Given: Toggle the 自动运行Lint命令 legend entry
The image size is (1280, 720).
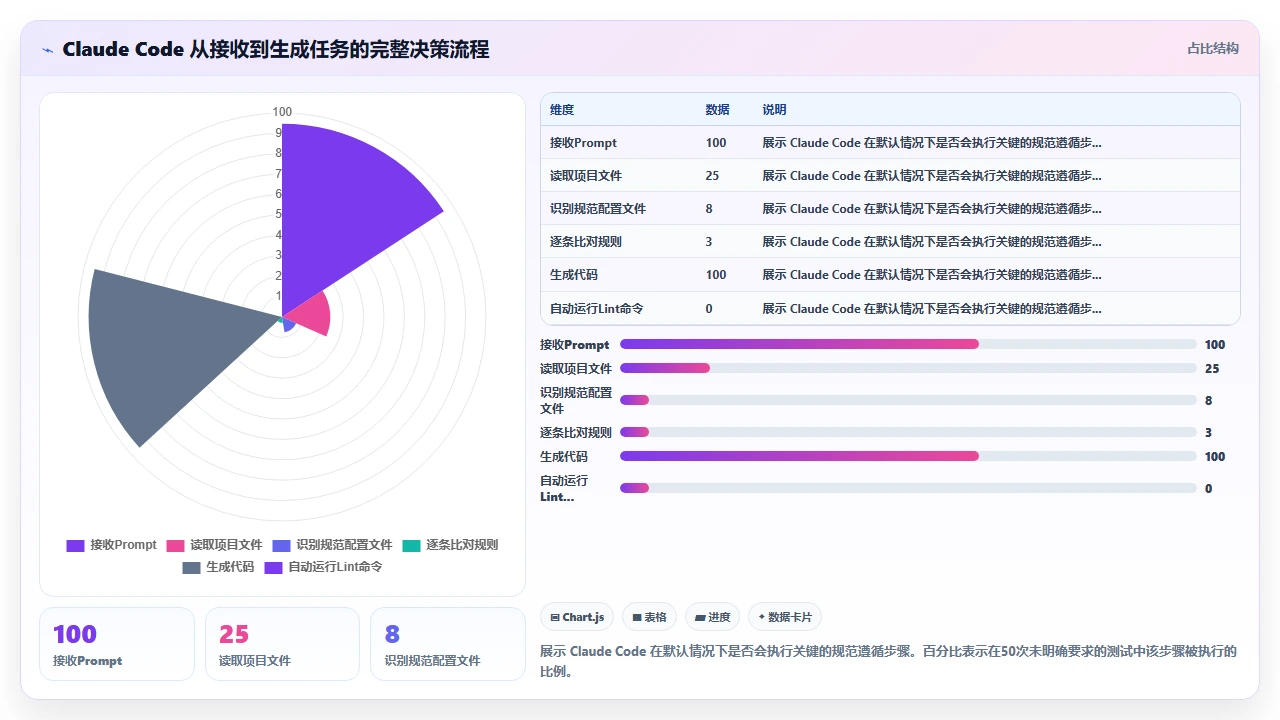Looking at the screenshot, I should pyautogui.click(x=323, y=567).
